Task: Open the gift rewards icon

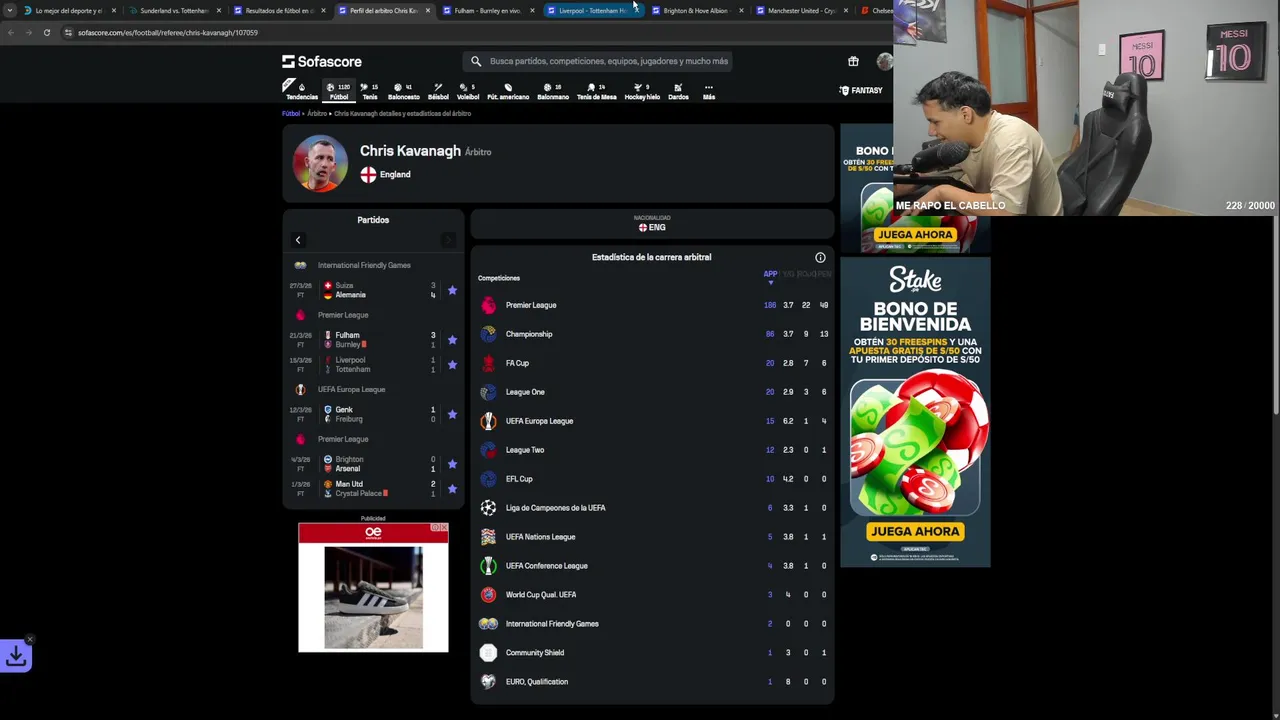Action: coord(853,61)
